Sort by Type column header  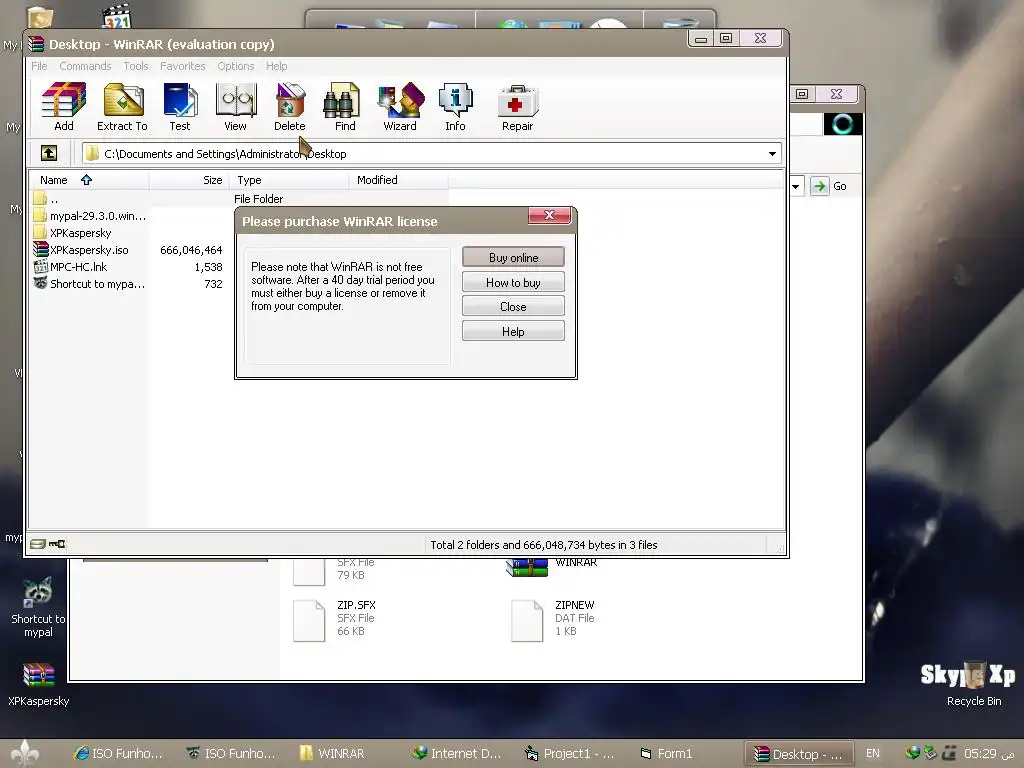pos(289,180)
